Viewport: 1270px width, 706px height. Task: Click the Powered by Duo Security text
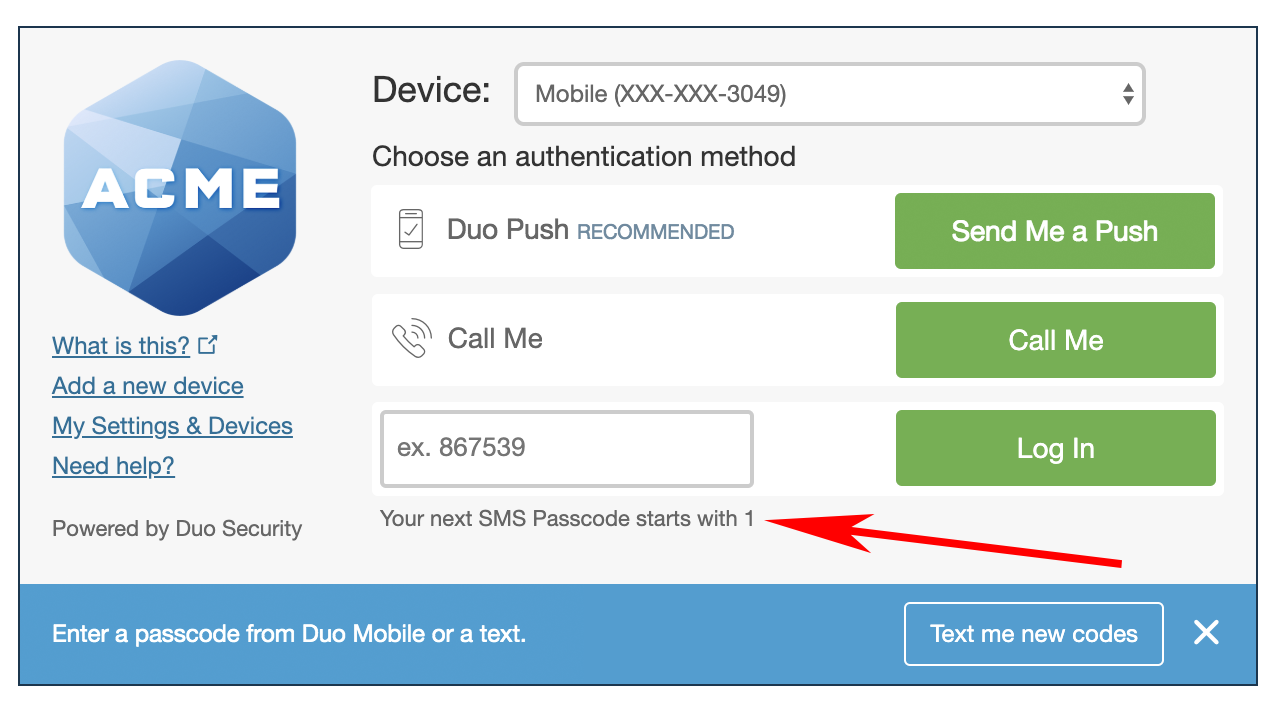click(176, 528)
